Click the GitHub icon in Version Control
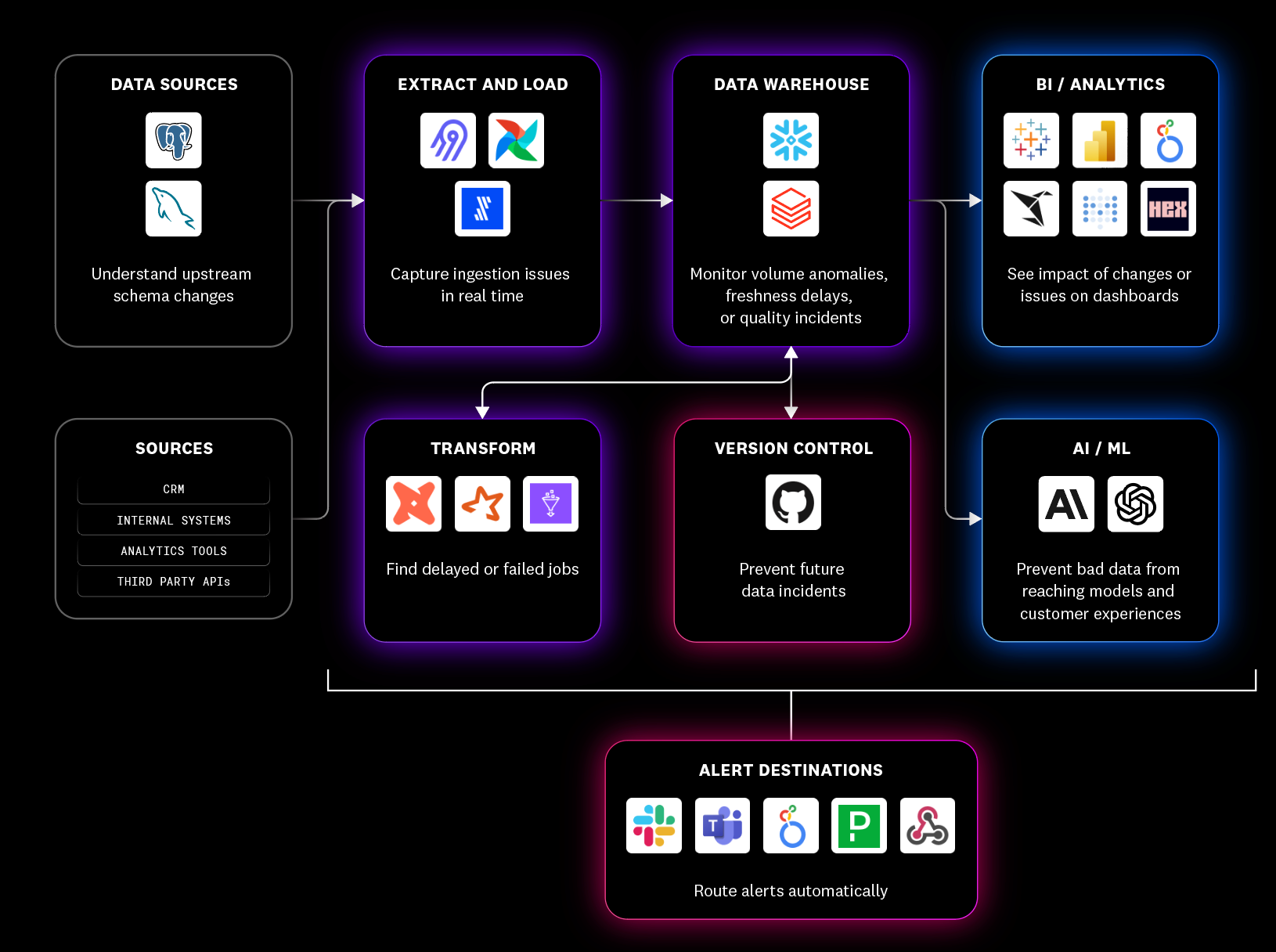This screenshot has width=1276, height=952. (793, 502)
